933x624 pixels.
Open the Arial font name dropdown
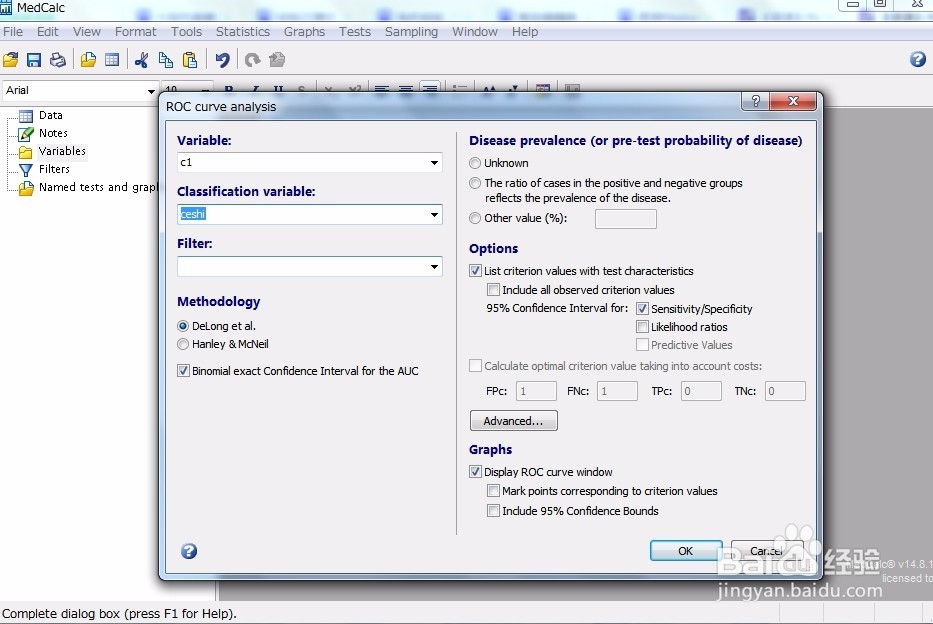(151, 91)
